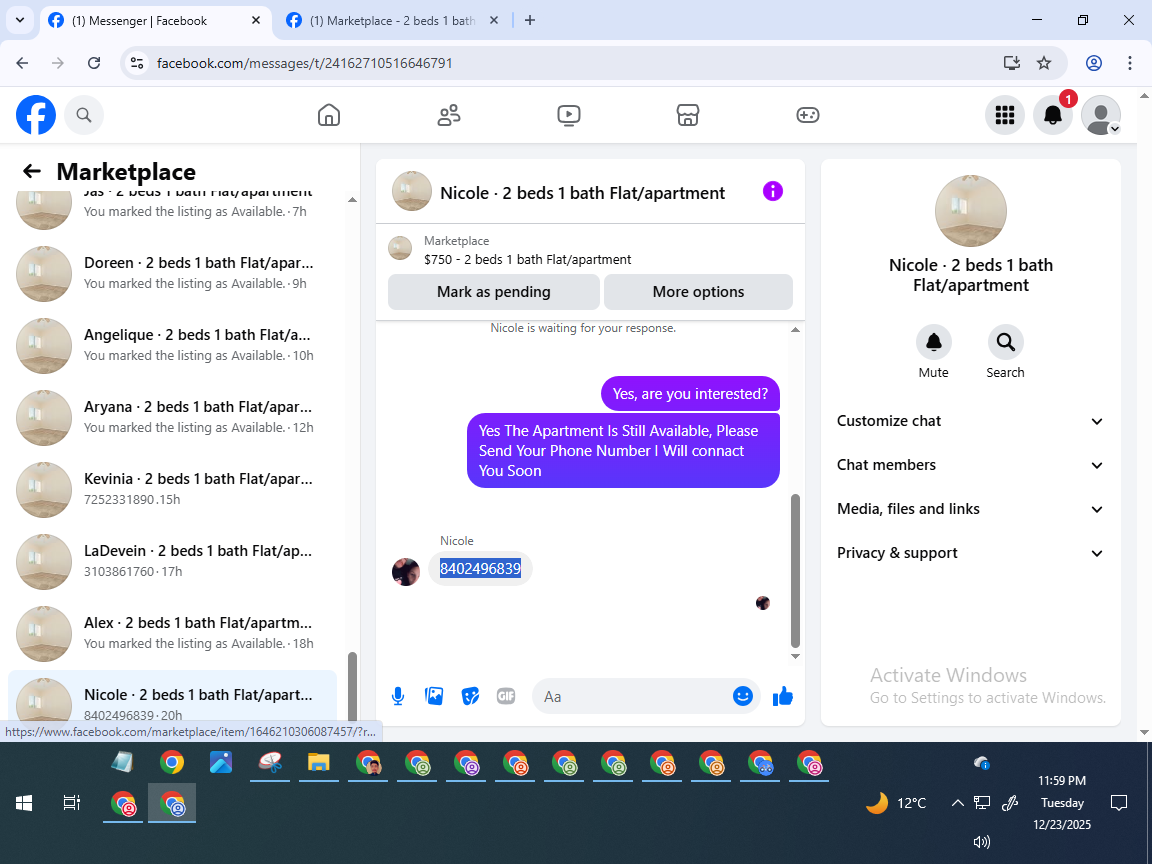Open Task View on the taskbar
1152x864 pixels.
coord(71,803)
